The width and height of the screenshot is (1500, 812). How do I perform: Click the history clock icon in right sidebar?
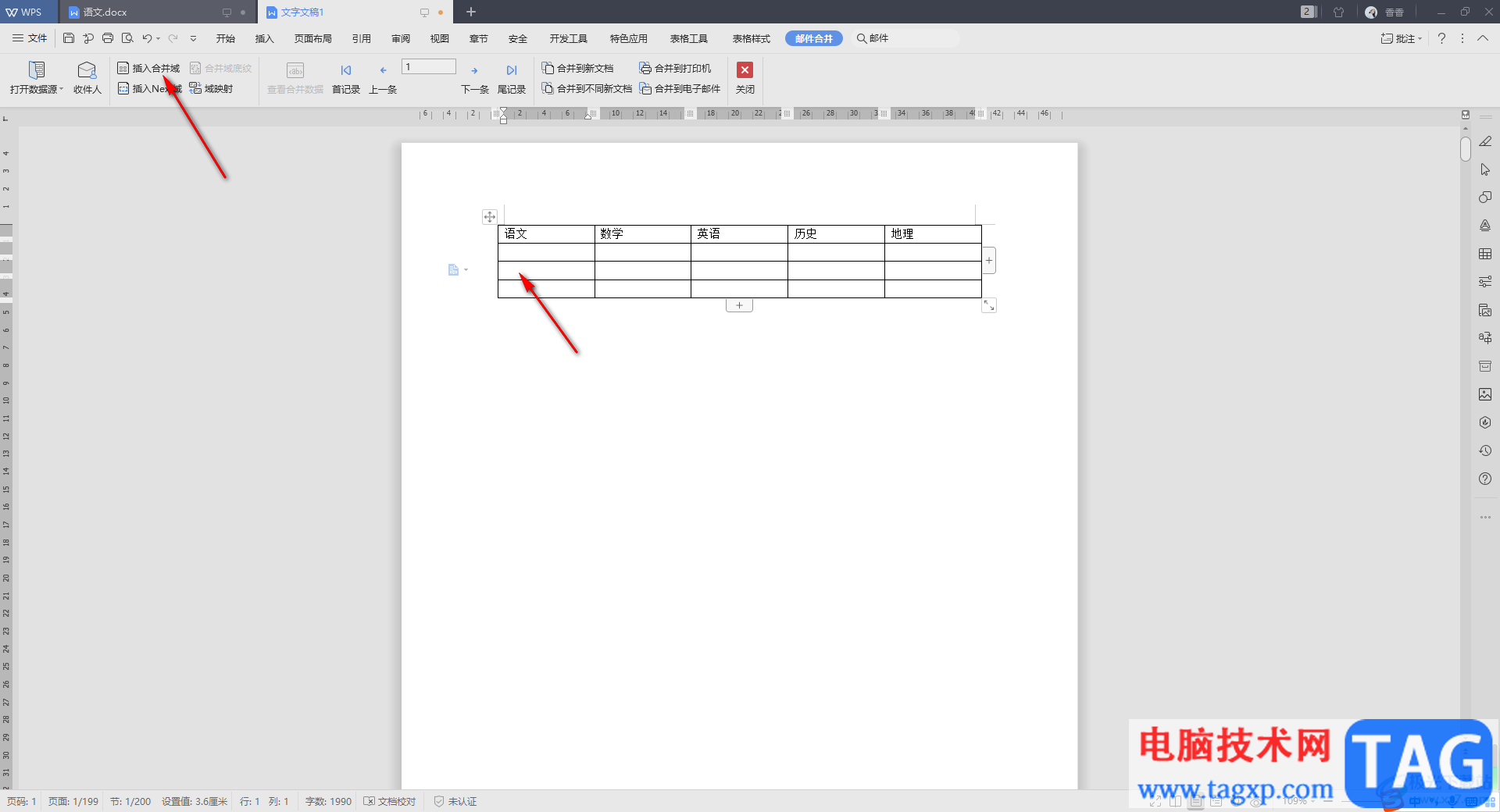tap(1485, 451)
